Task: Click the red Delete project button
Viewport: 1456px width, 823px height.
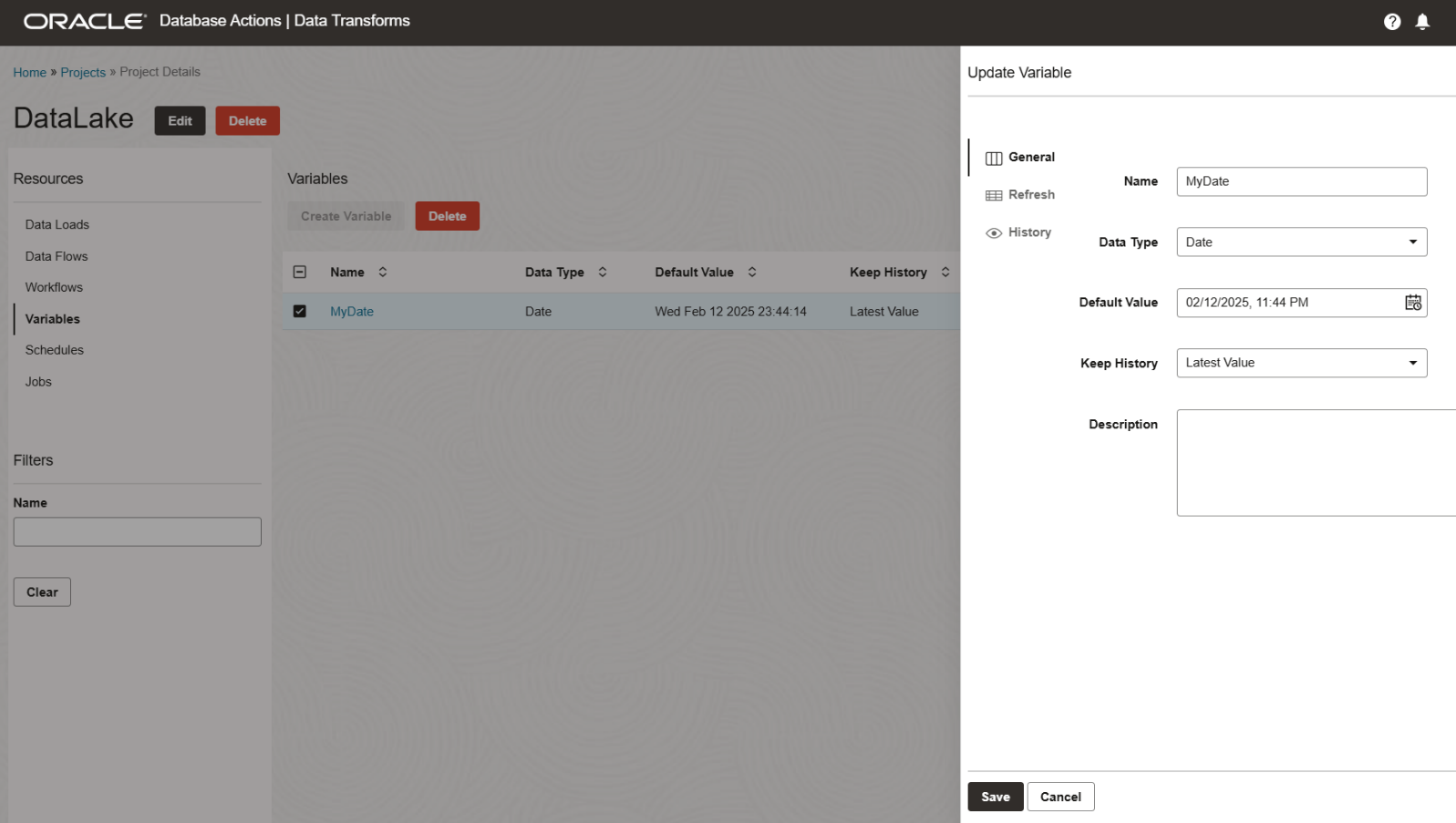Action: [248, 120]
